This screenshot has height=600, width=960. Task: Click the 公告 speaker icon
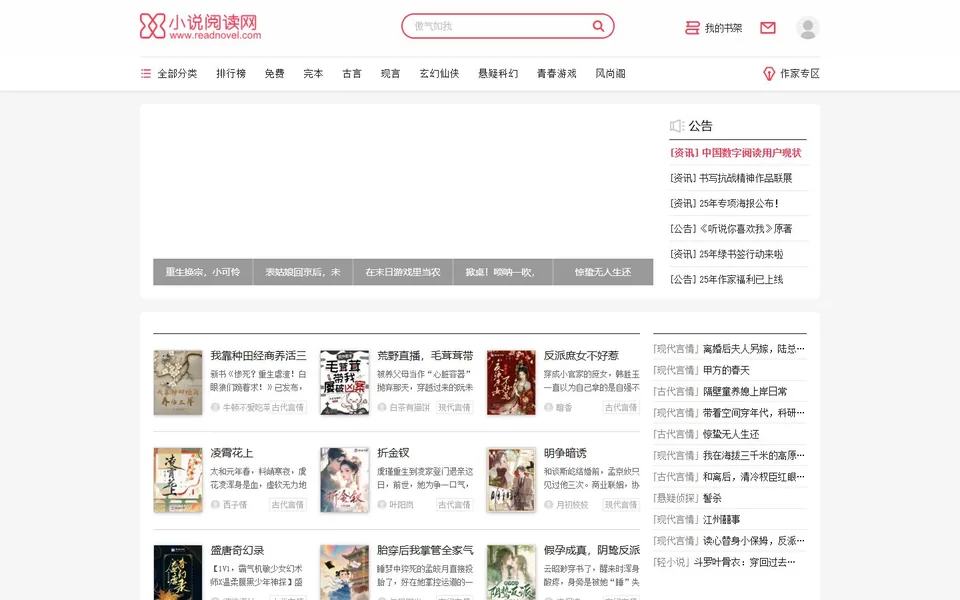pos(677,126)
